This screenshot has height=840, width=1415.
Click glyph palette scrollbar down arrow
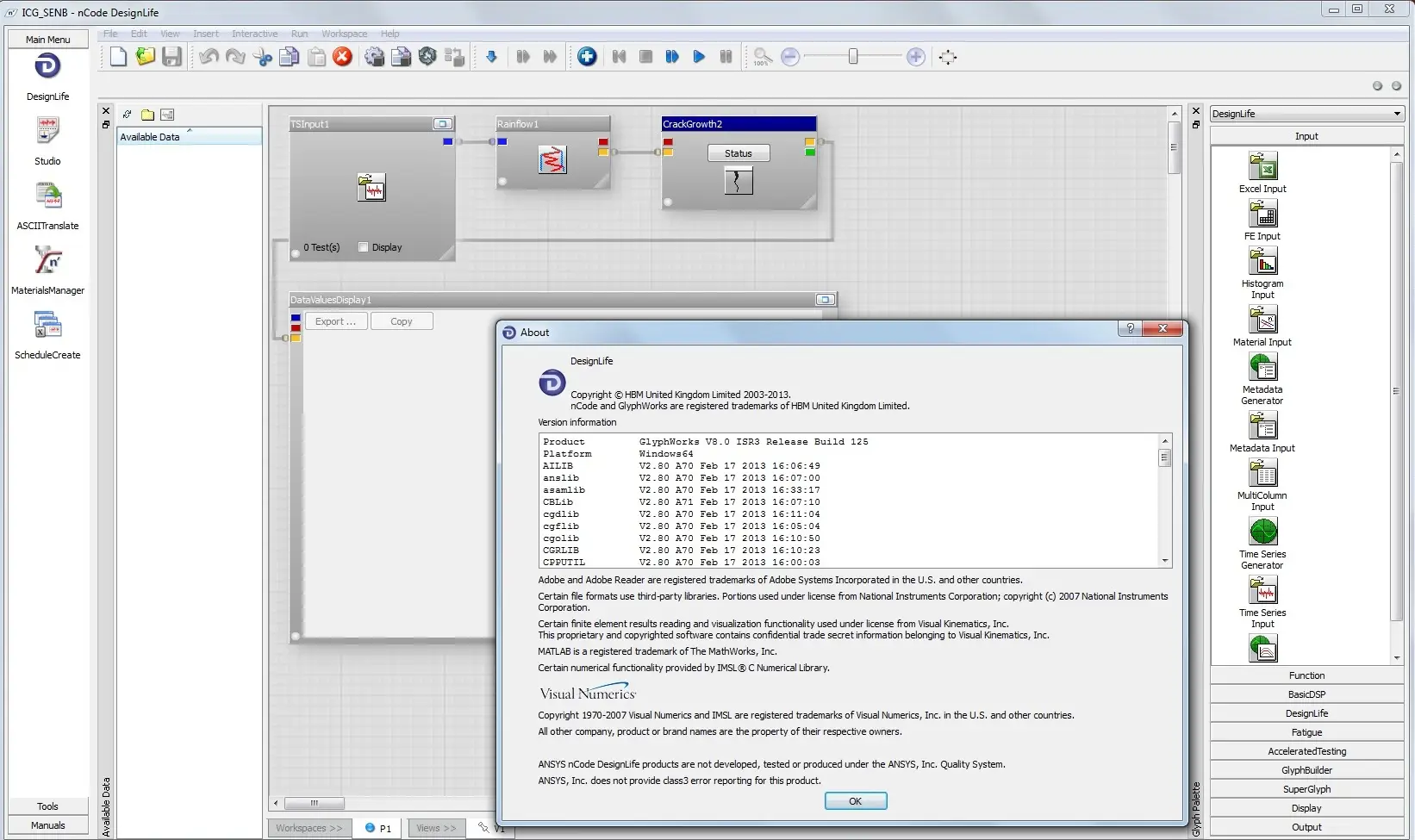(1397, 658)
